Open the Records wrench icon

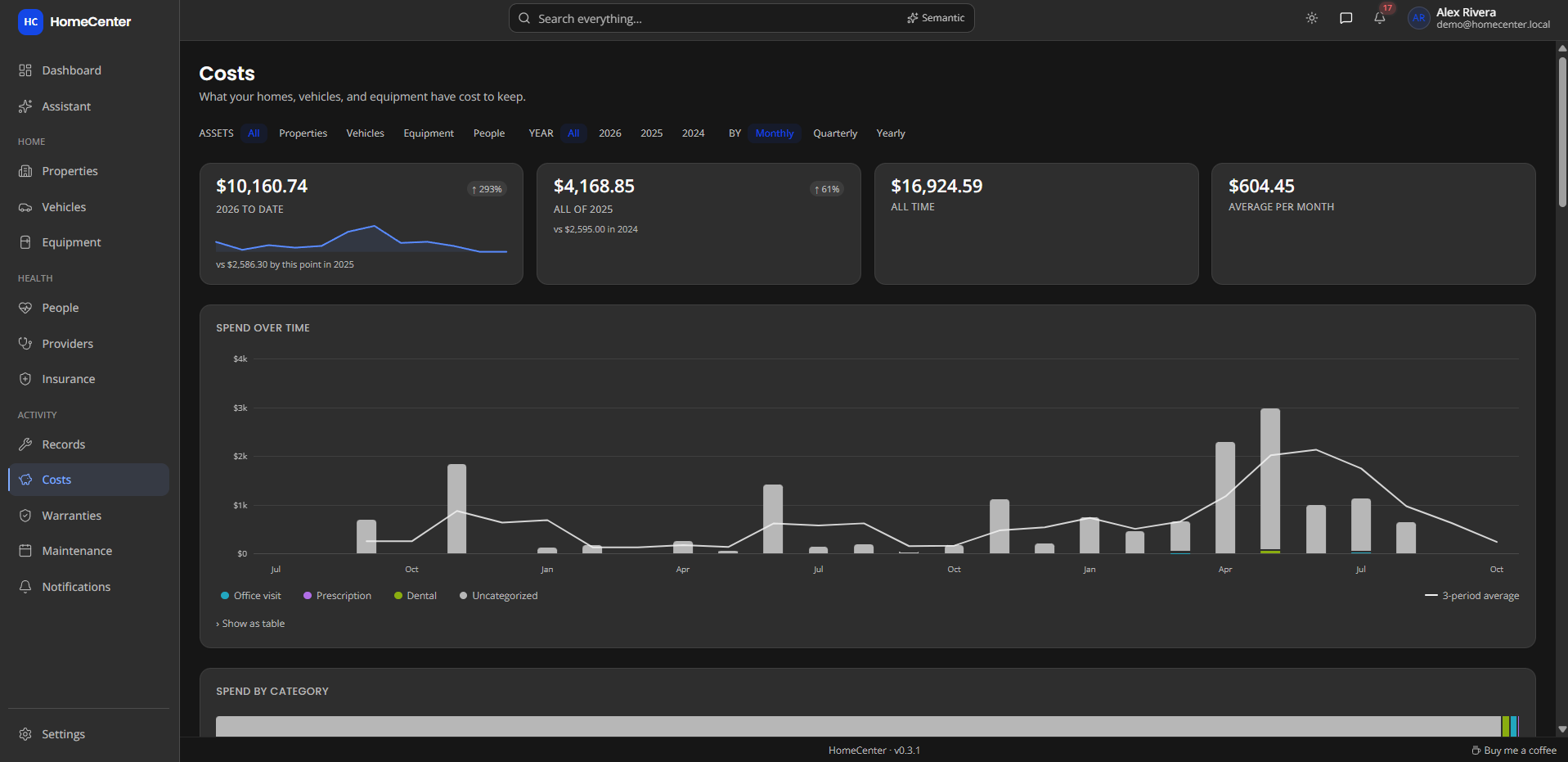tap(25, 444)
